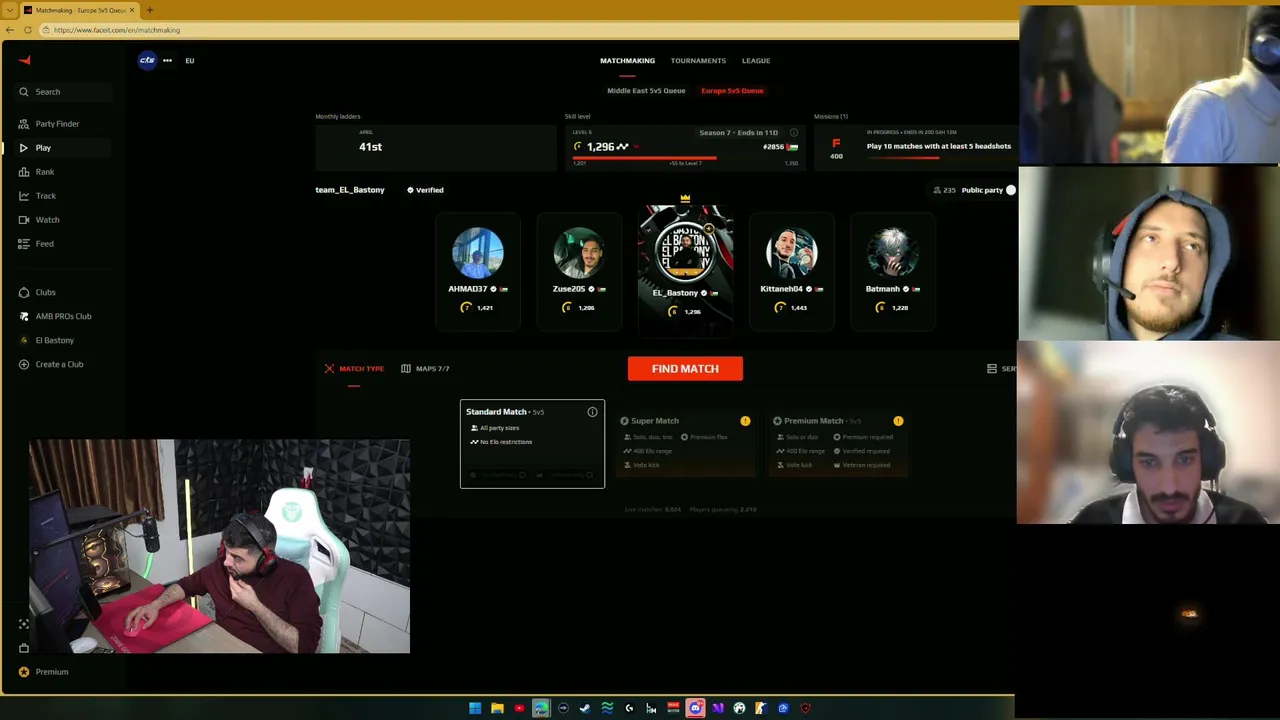
Task: Open YouTube from the taskbar
Action: (519, 708)
